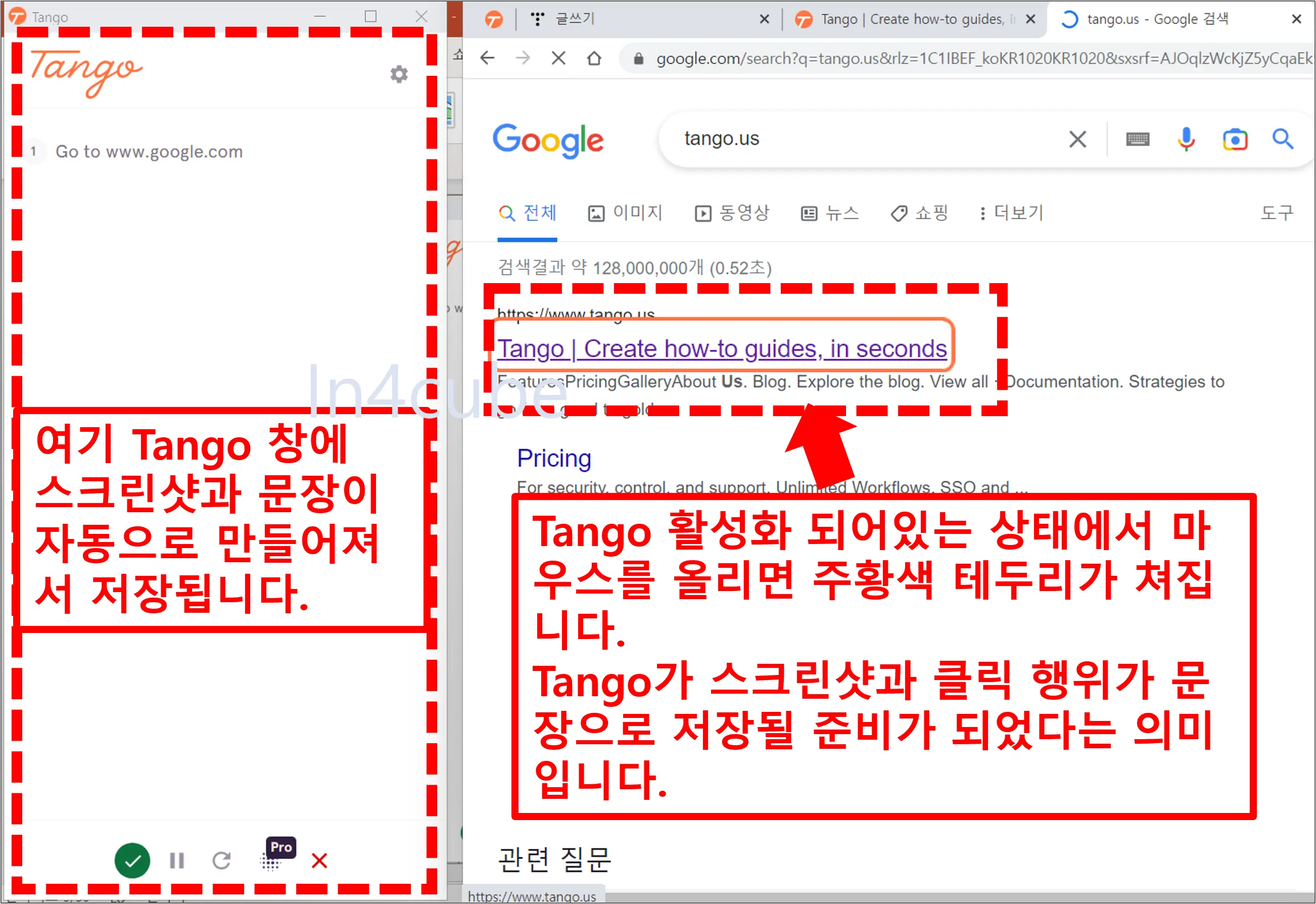Select step 'Go to www.google.com'

pos(149,151)
